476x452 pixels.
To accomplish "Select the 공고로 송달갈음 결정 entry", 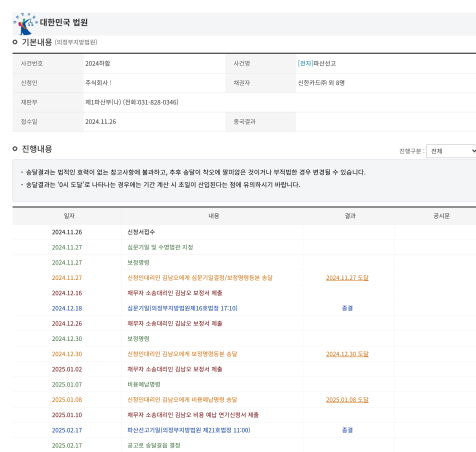I will [x=154, y=445].
